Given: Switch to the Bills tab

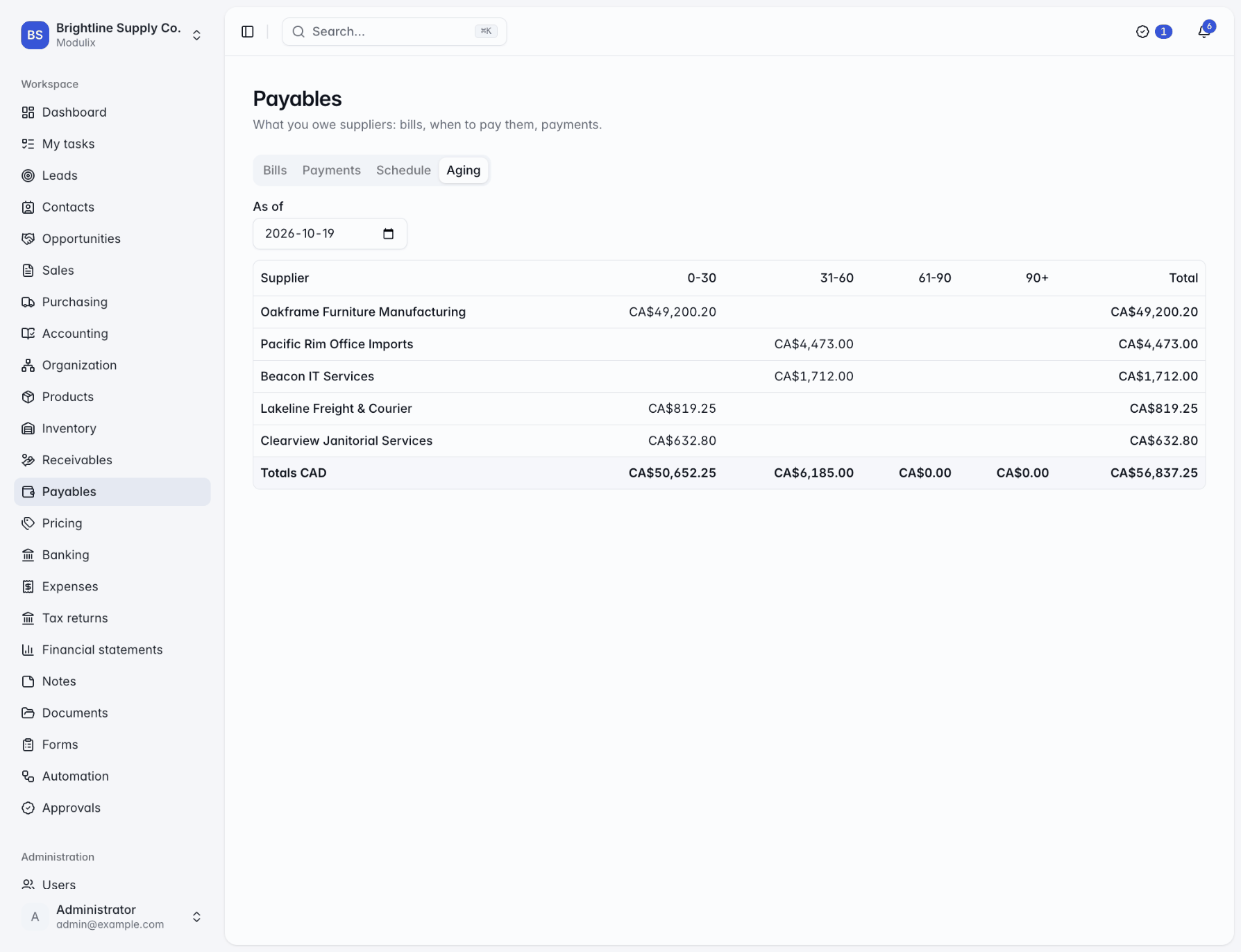Looking at the screenshot, I should 275,170.
